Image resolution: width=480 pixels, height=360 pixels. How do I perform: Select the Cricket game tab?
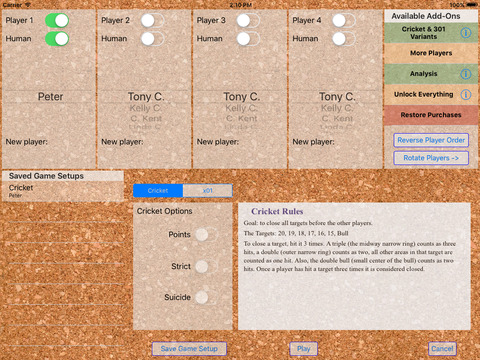158,191
